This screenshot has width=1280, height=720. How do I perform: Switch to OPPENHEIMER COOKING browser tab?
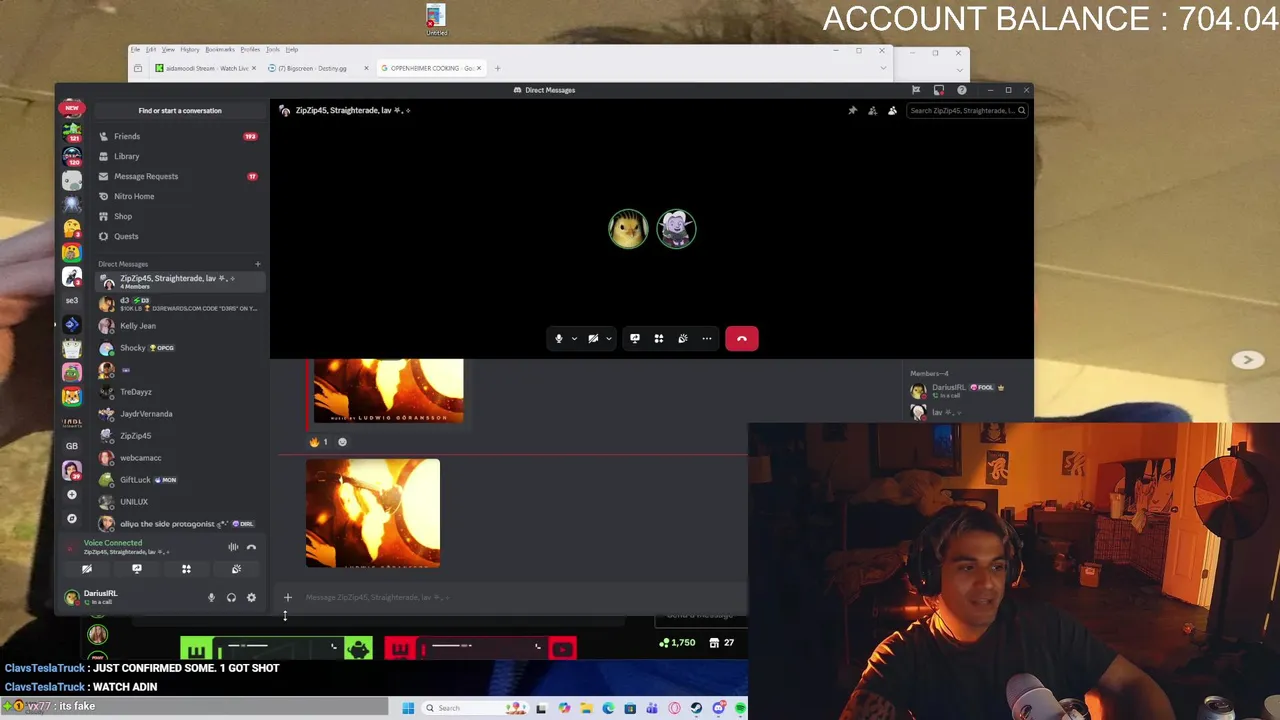[x=433, y=68]
